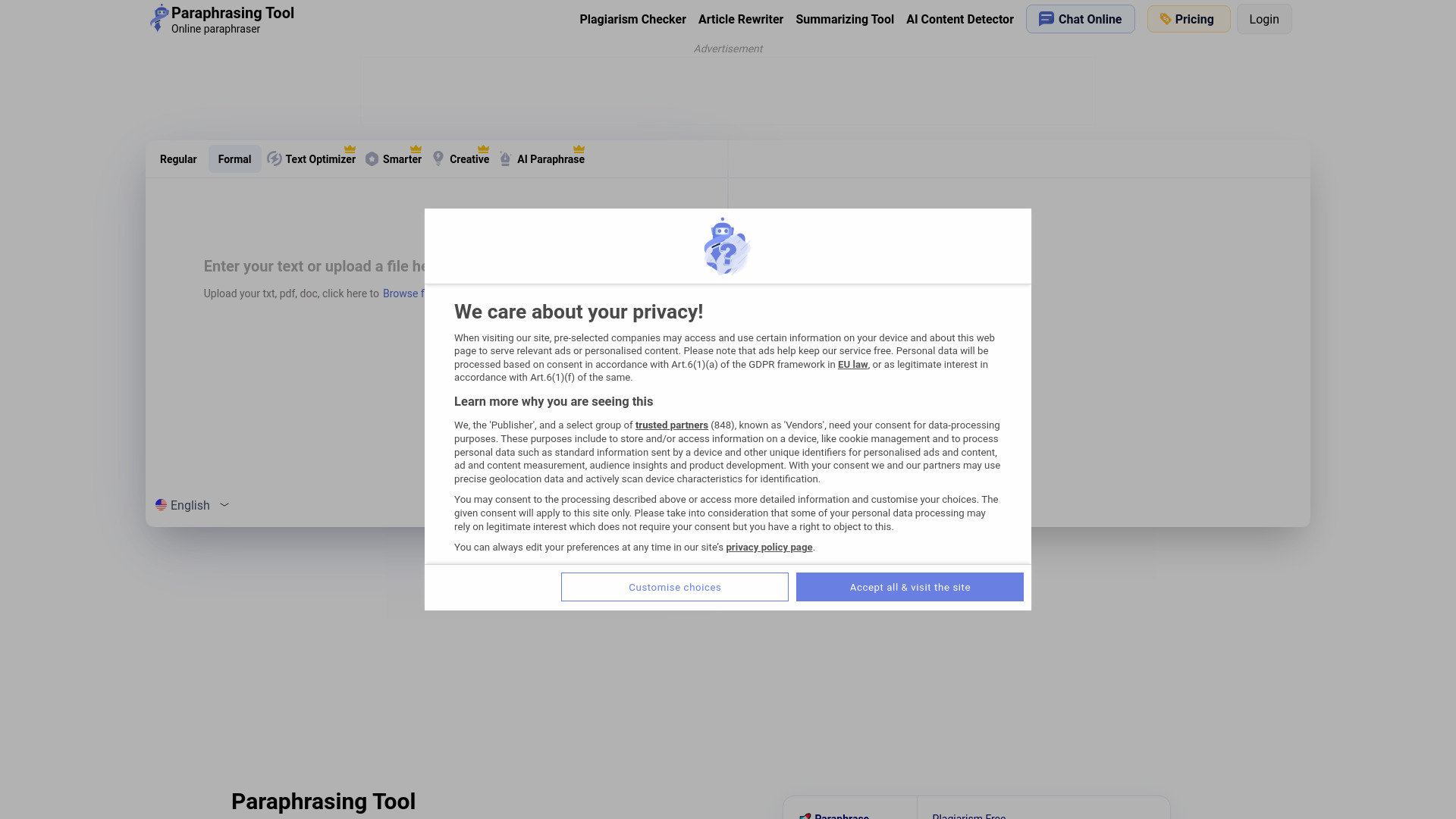Expand the English language dropdown

(x=192, y=505)
